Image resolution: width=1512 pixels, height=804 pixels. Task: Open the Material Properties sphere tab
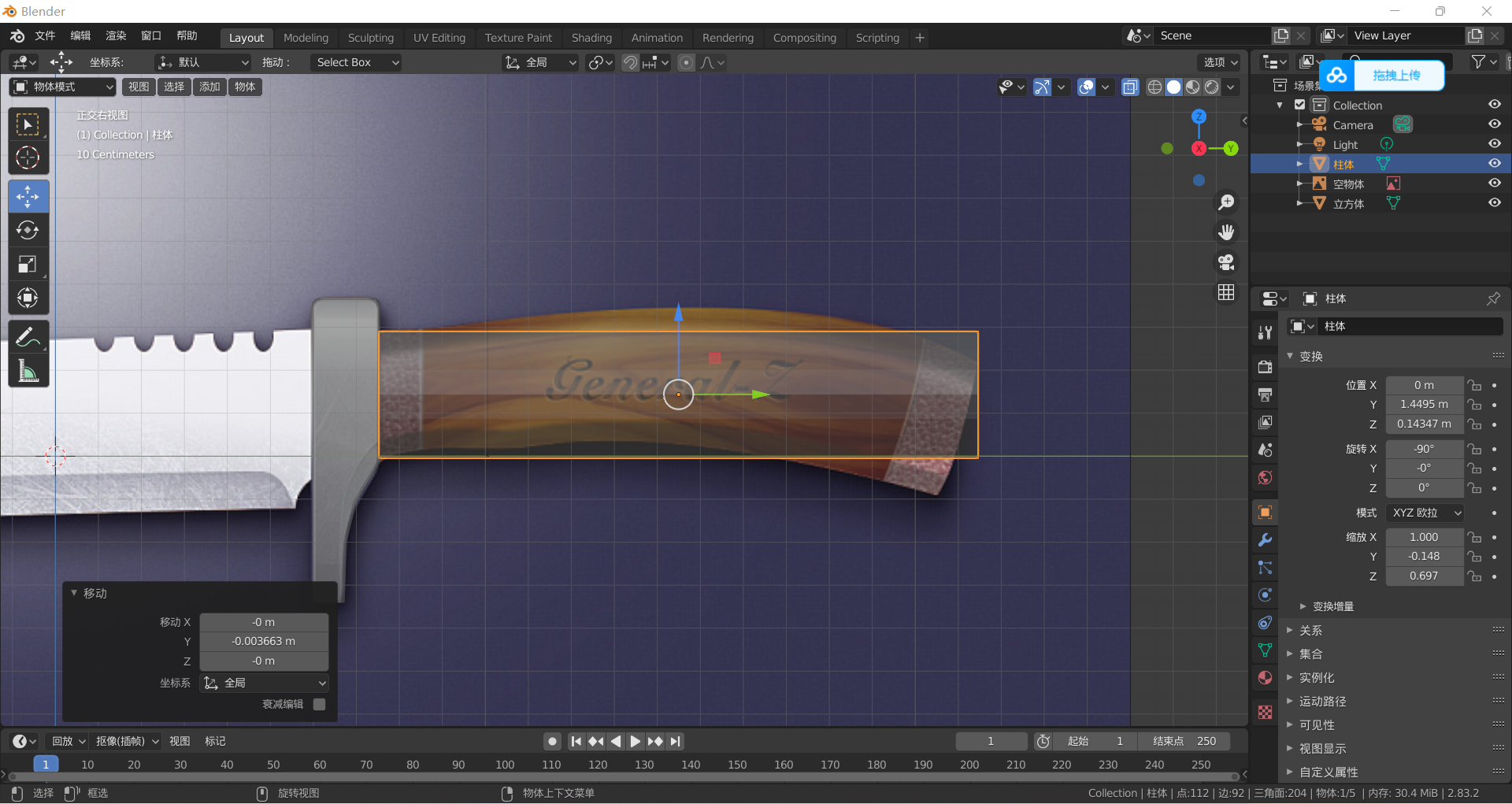(1265, 677)
